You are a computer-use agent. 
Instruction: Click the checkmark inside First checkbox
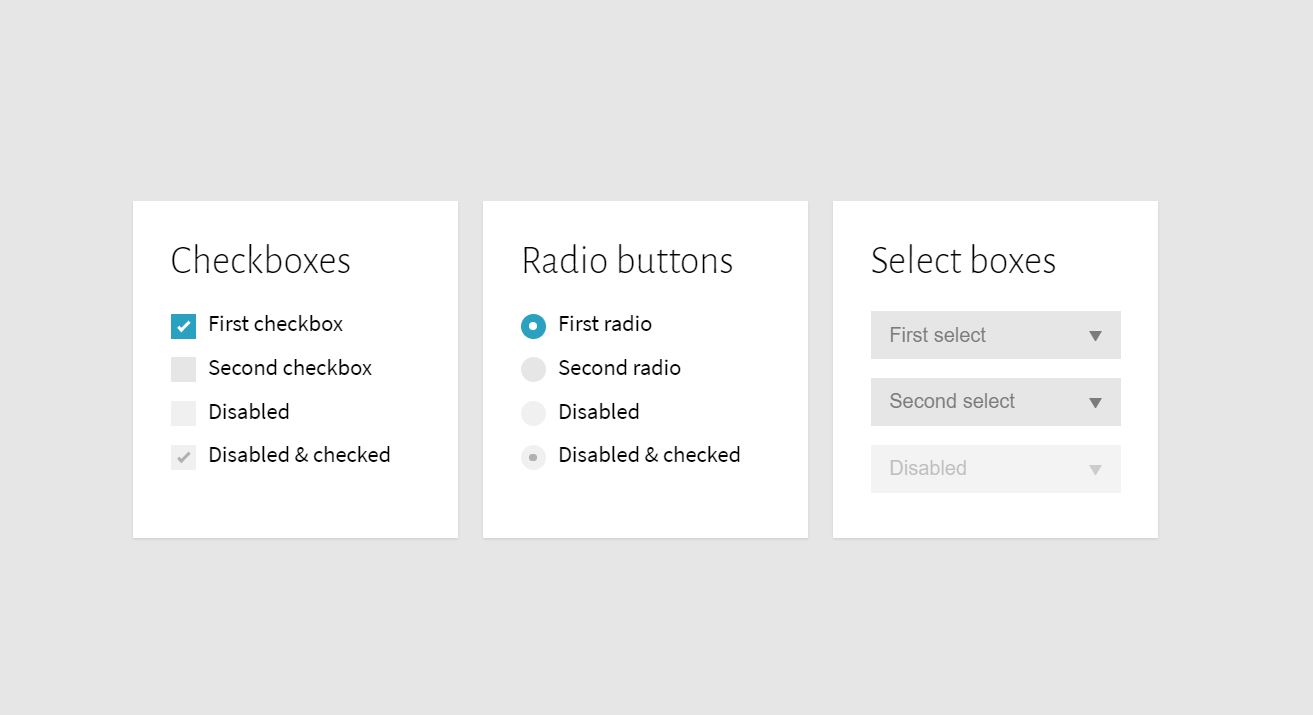click(182, 325)
